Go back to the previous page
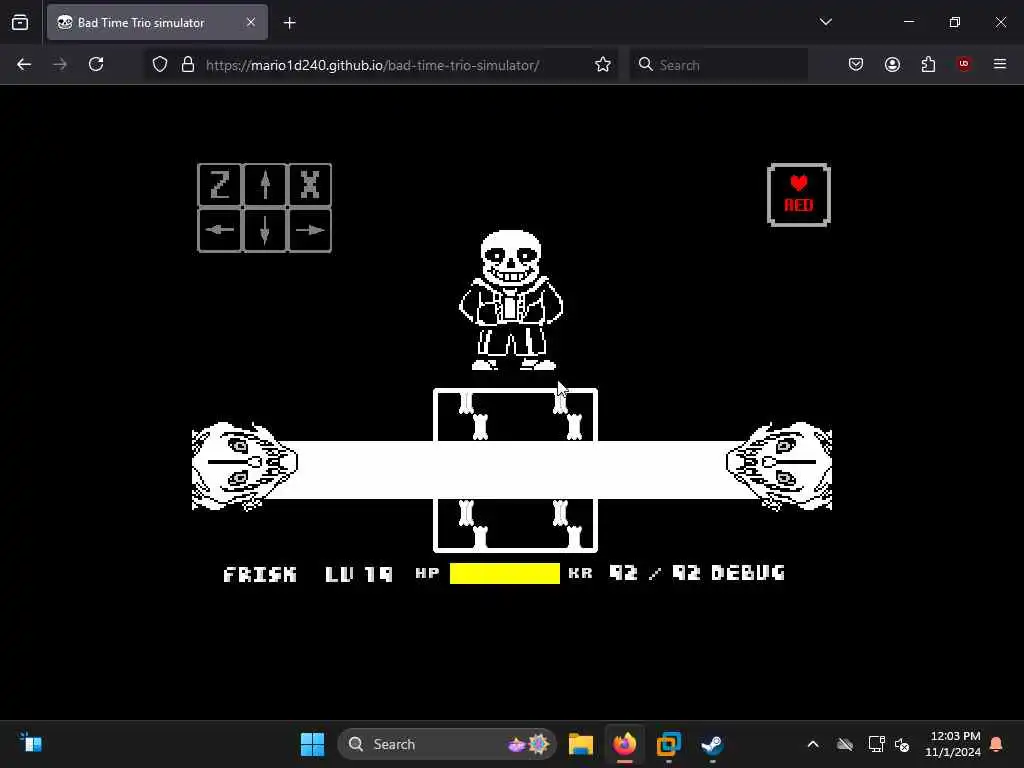This screenshot has width=1024, height=768. click(24, 64)
